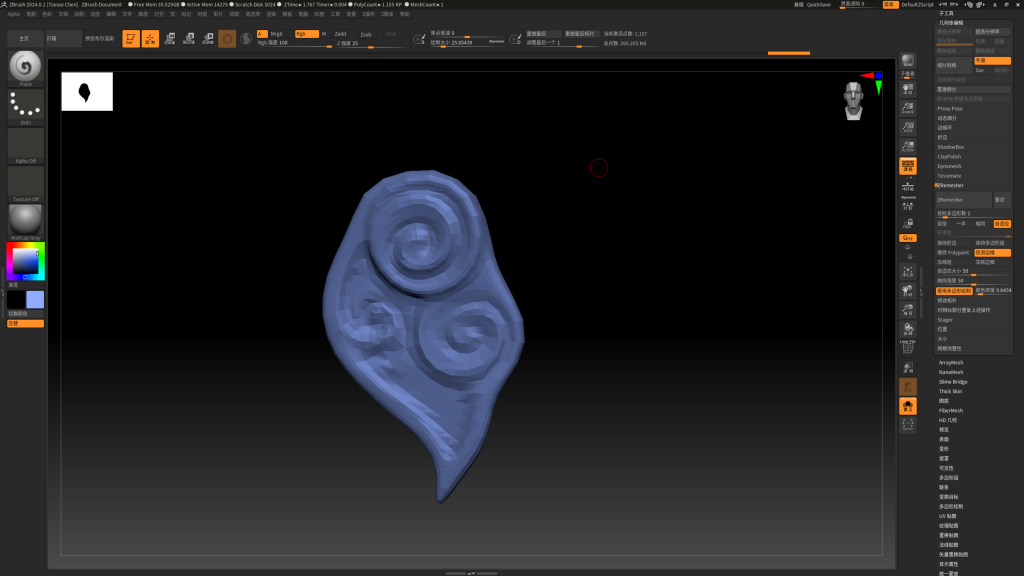Viewport: 1024px width, 576px height.
Task: Open the Dots stroke picker
Action: pos(26,106)
